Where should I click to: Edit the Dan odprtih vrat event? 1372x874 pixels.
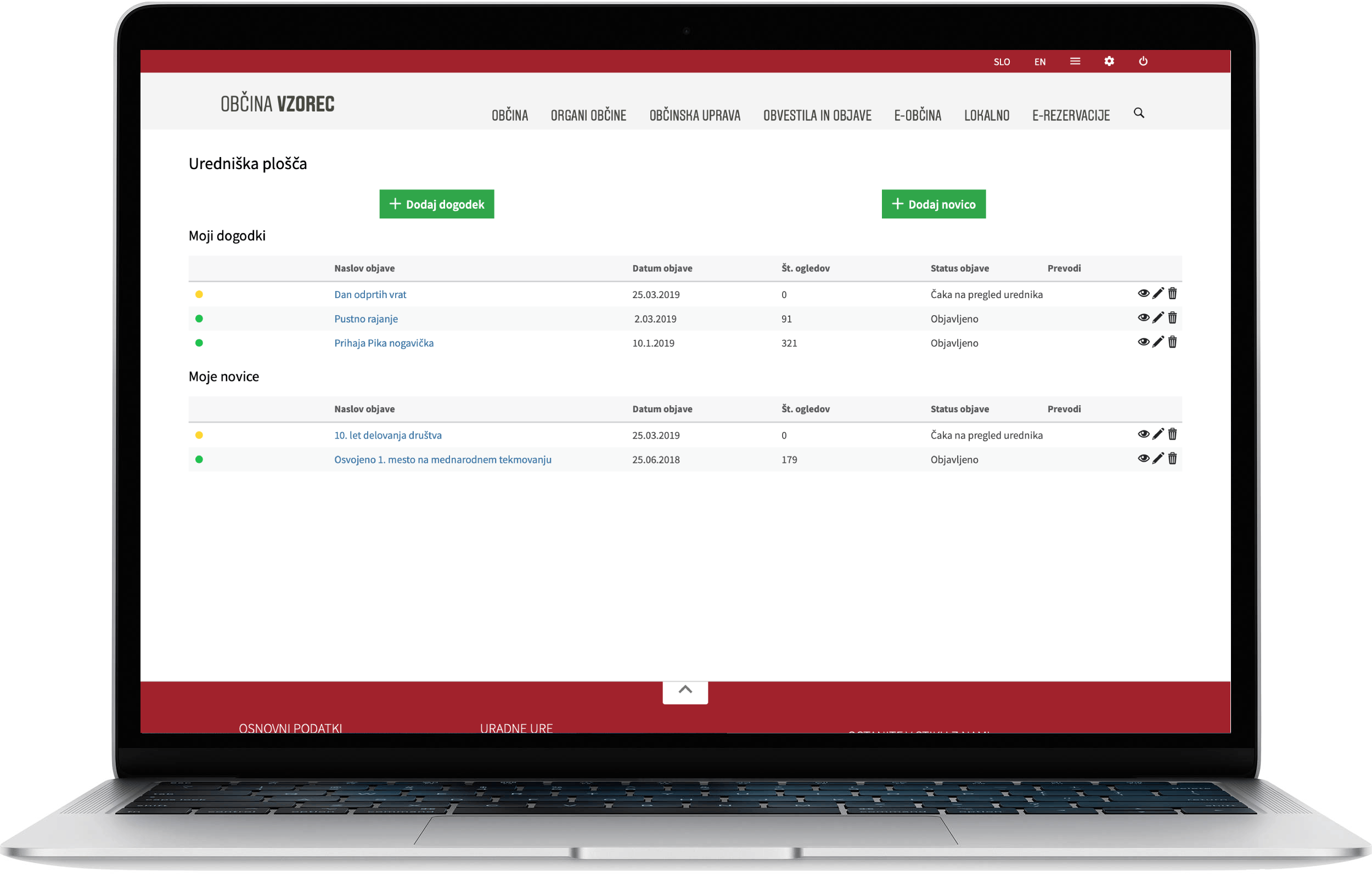click(x=1158, y=294)
